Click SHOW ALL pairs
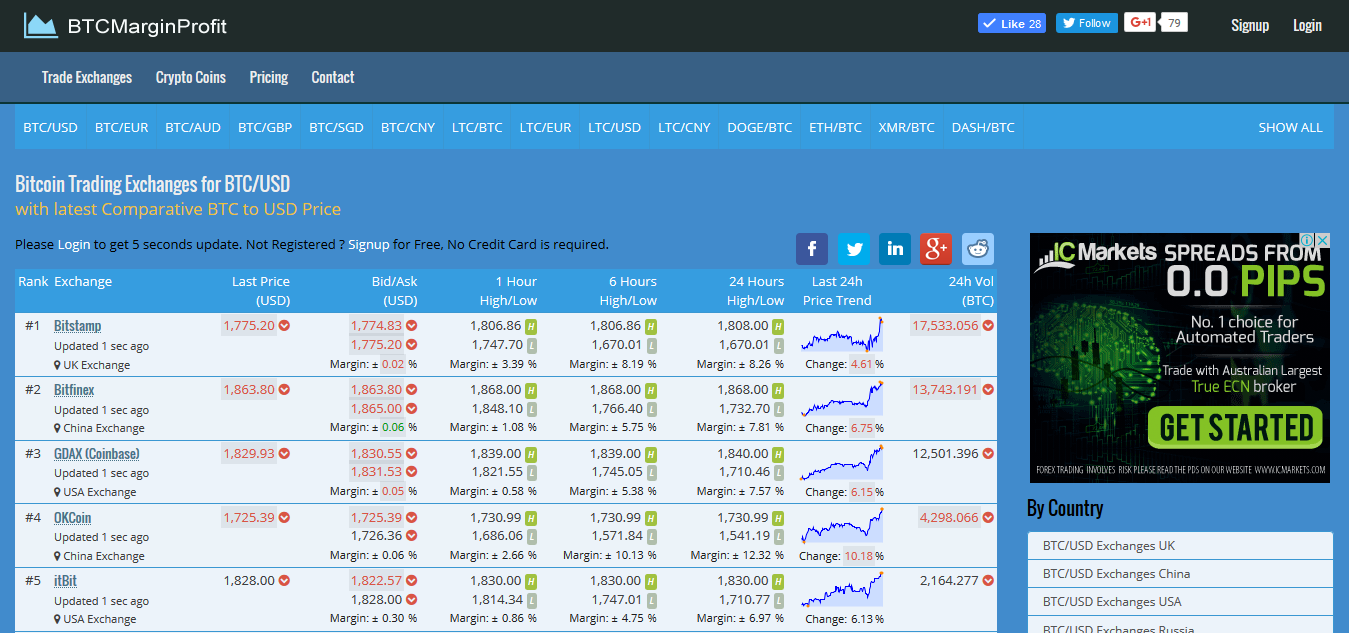This screenshot has width=1349, height=633. 1290,127
